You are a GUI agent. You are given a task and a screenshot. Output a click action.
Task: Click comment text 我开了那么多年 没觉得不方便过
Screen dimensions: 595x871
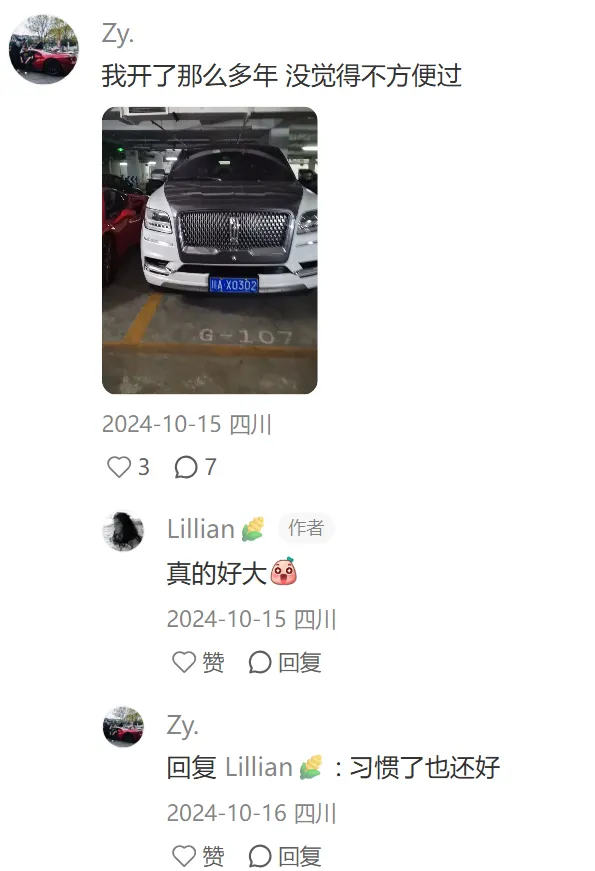click(282, 76)
